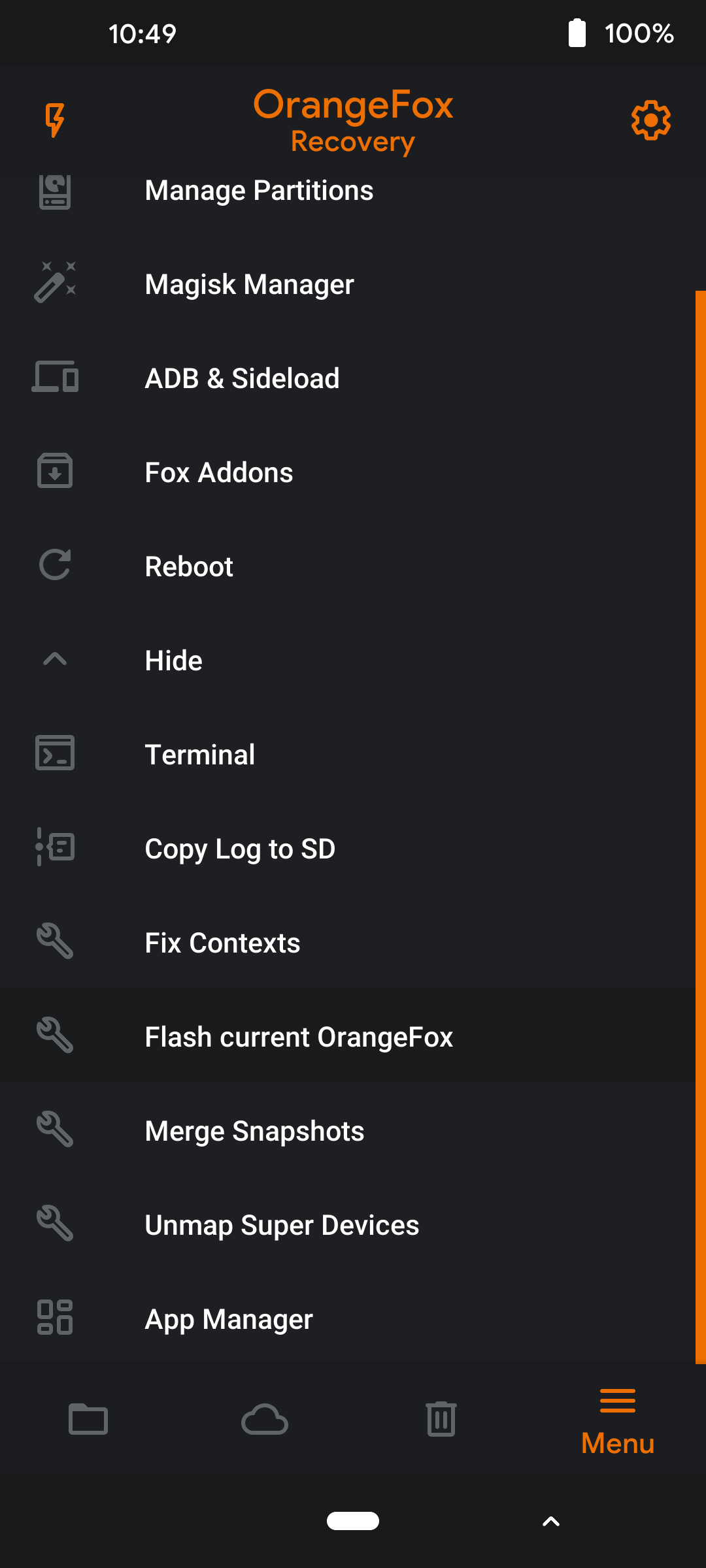
Task: Expand the navigation bar up arrow
Action: [551, 1522]
